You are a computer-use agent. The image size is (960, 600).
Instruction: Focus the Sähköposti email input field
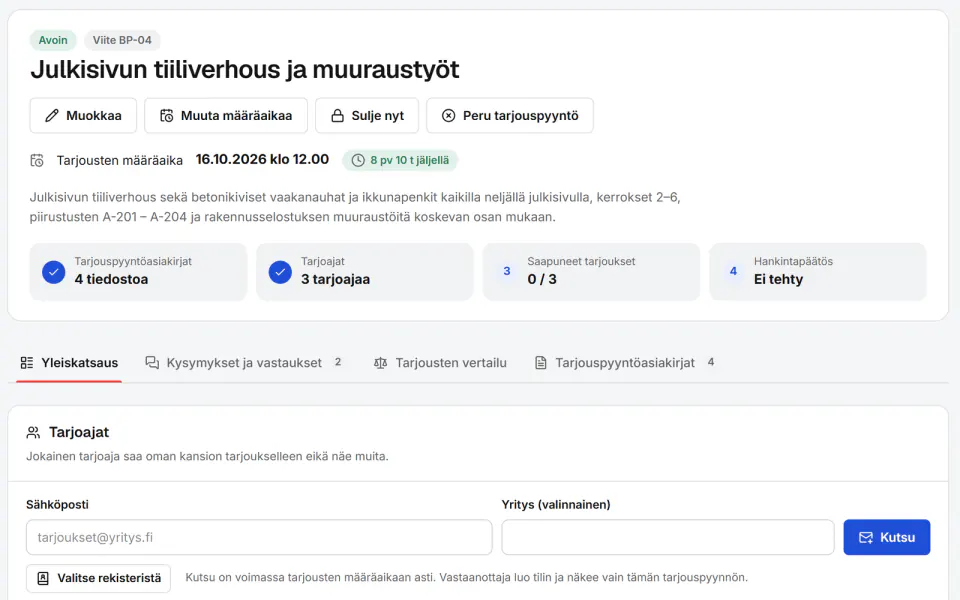click(x=259, y=538)
